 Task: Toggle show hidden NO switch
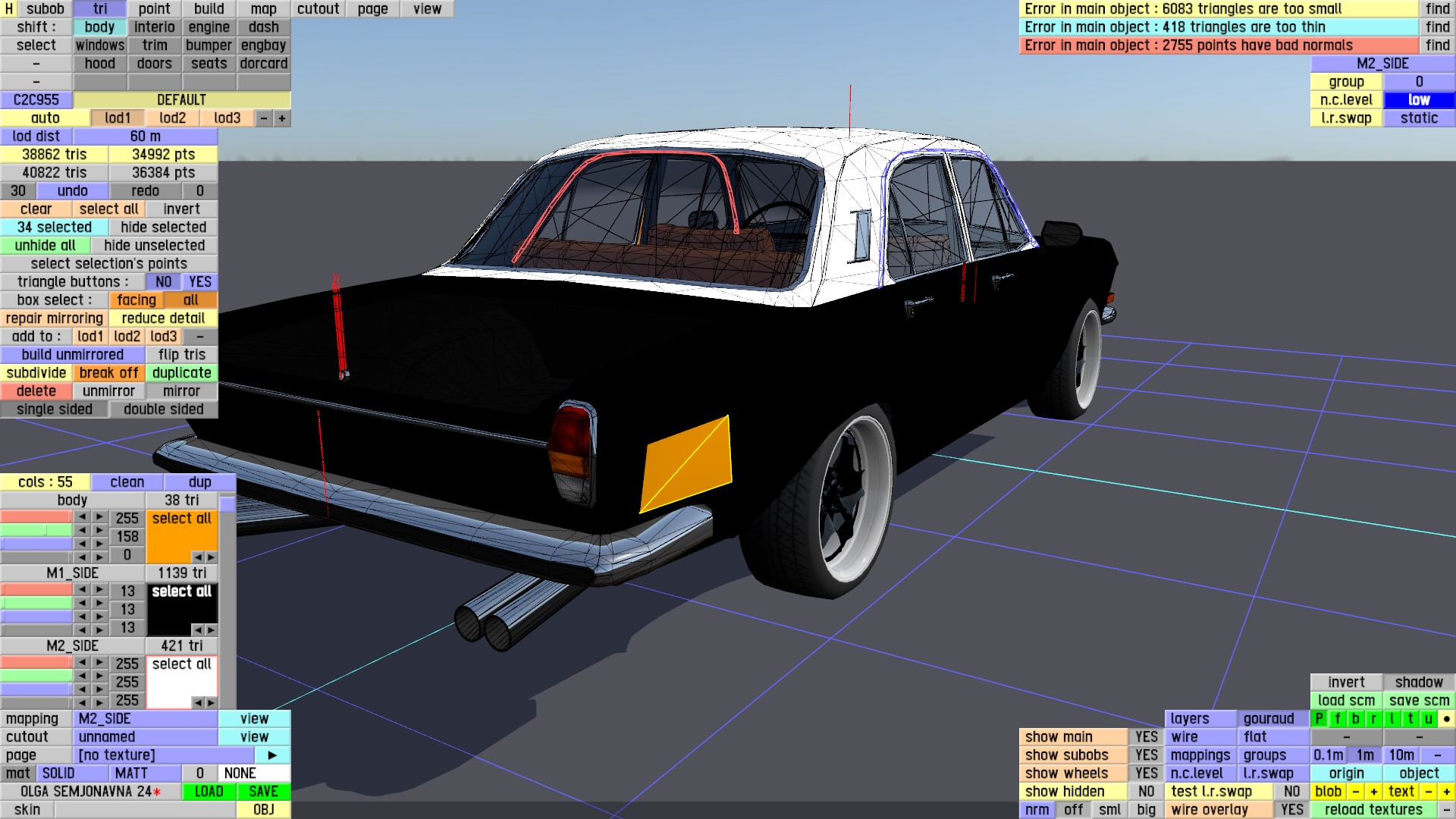tap(1146, 792)
